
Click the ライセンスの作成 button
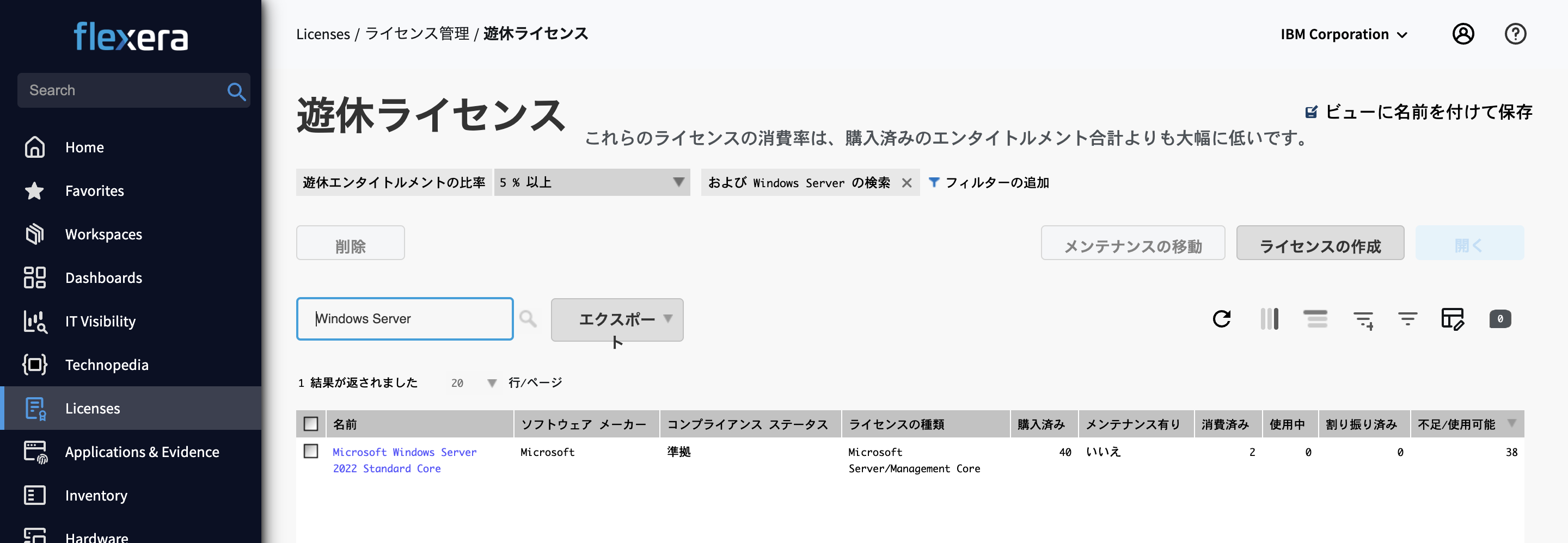click(1320, 243)
